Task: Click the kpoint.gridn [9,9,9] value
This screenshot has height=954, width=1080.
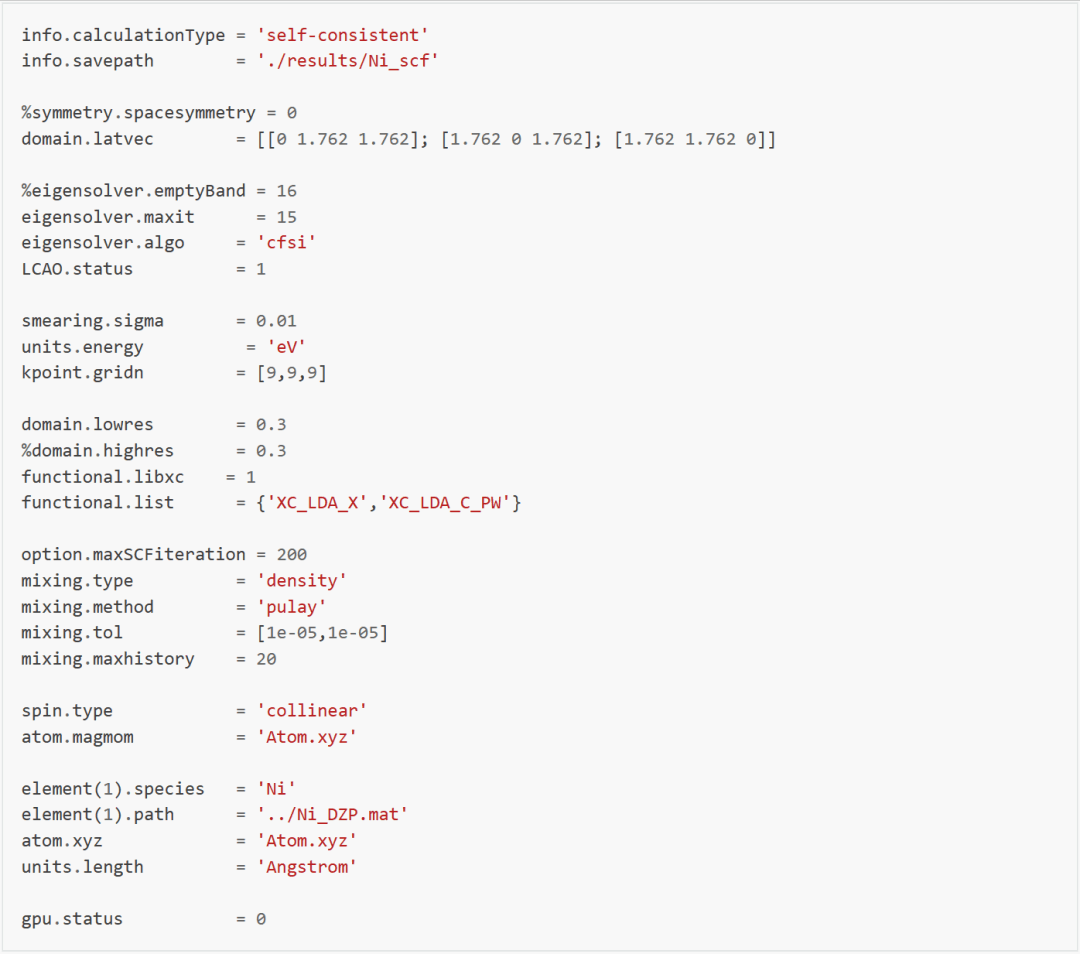Action: pyautogui.click(x=291, y=373)
